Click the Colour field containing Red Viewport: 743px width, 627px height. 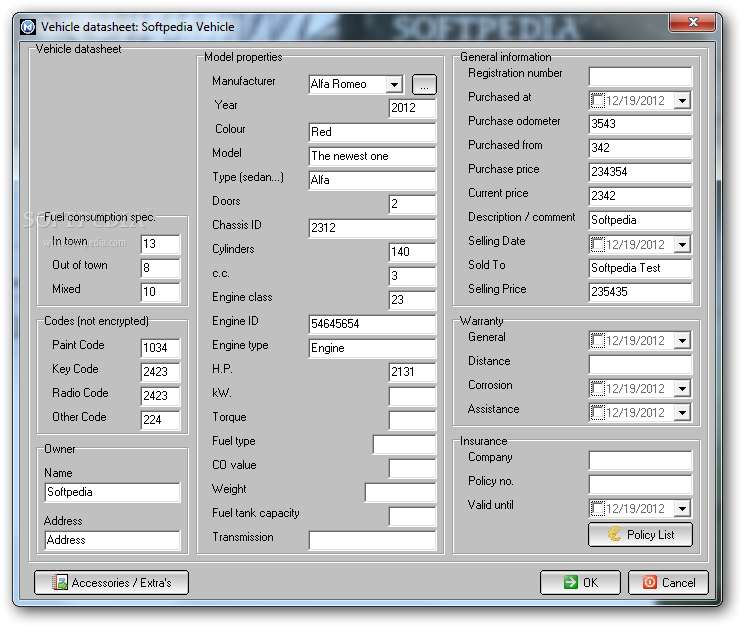pyautogui.click(x=372, y=132)
